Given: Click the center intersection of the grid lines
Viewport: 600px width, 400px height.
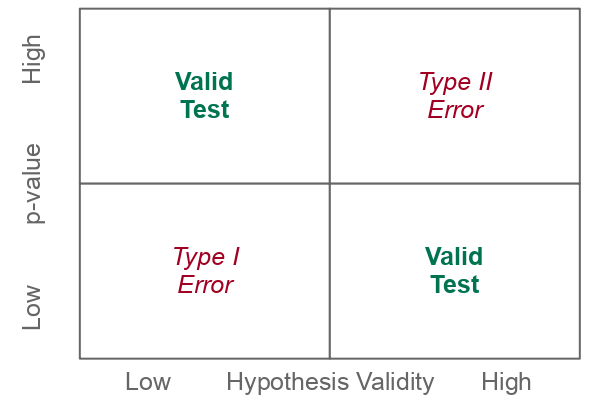Looking at the screenshot, I should click(x=330, y=184).
